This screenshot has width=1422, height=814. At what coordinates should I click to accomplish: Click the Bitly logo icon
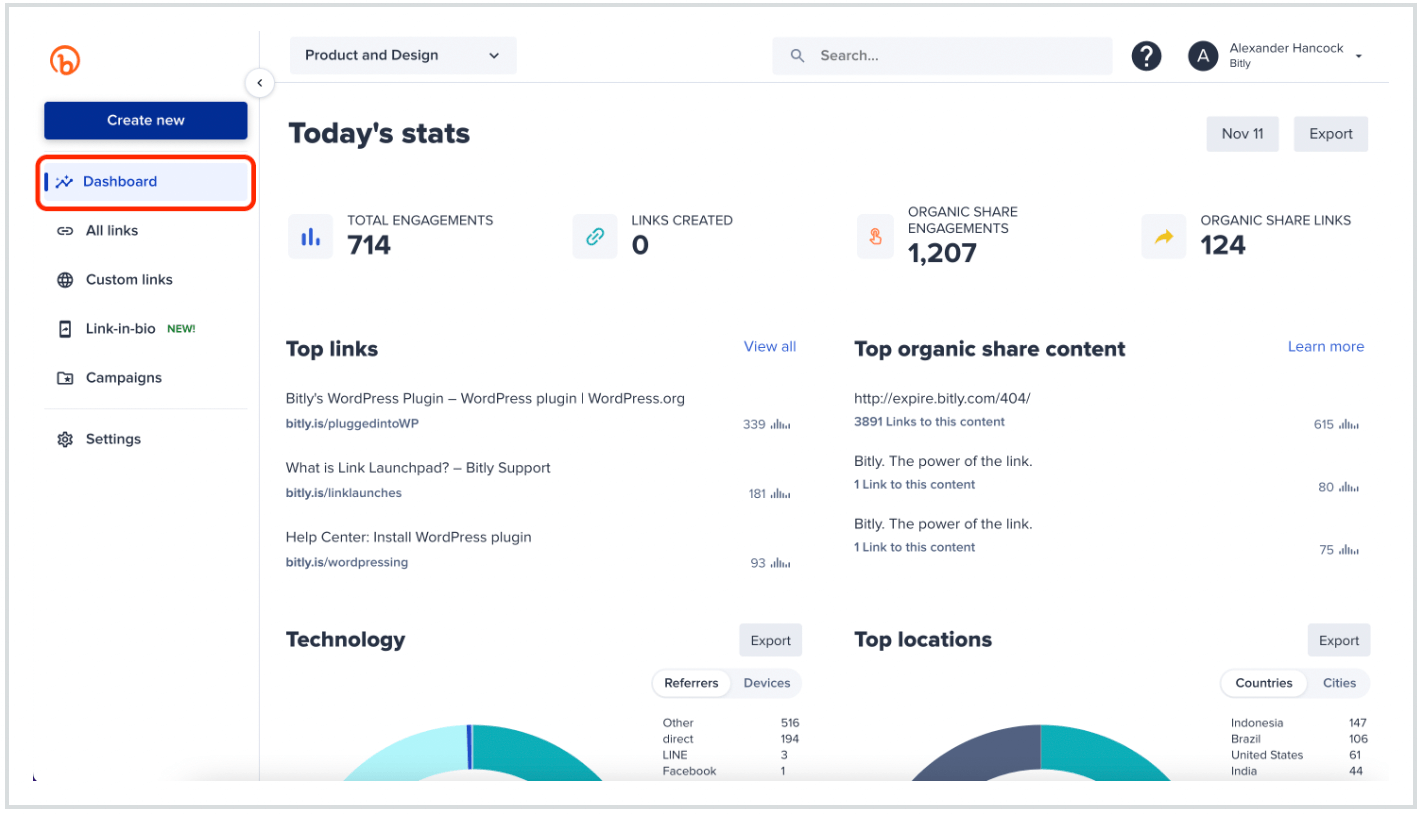click(65, 61)
